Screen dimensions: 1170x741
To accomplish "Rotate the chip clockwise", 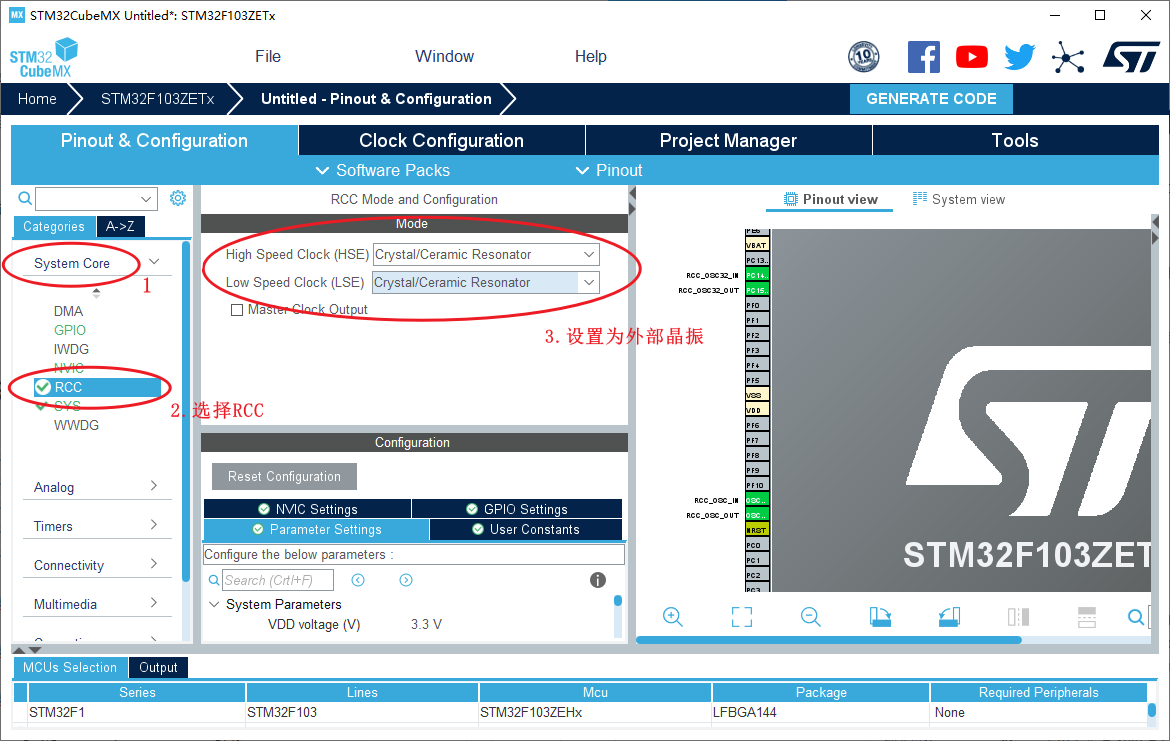I will [x=880, y=616].
